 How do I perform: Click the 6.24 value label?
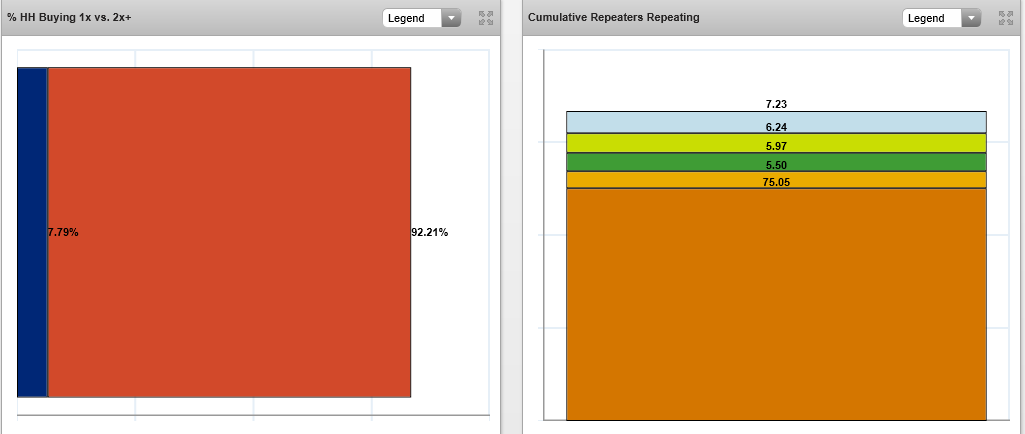(x=776, y=127)
